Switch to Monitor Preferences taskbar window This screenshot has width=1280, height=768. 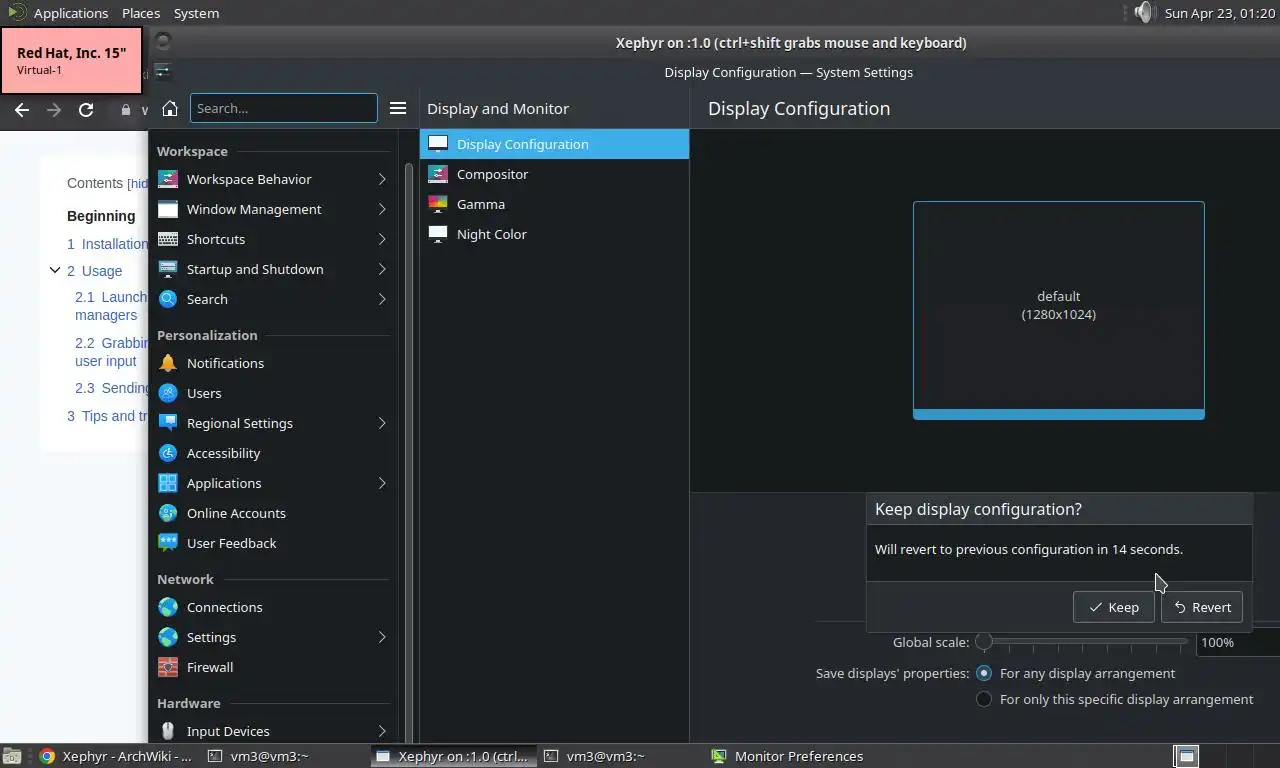point(788,756)
